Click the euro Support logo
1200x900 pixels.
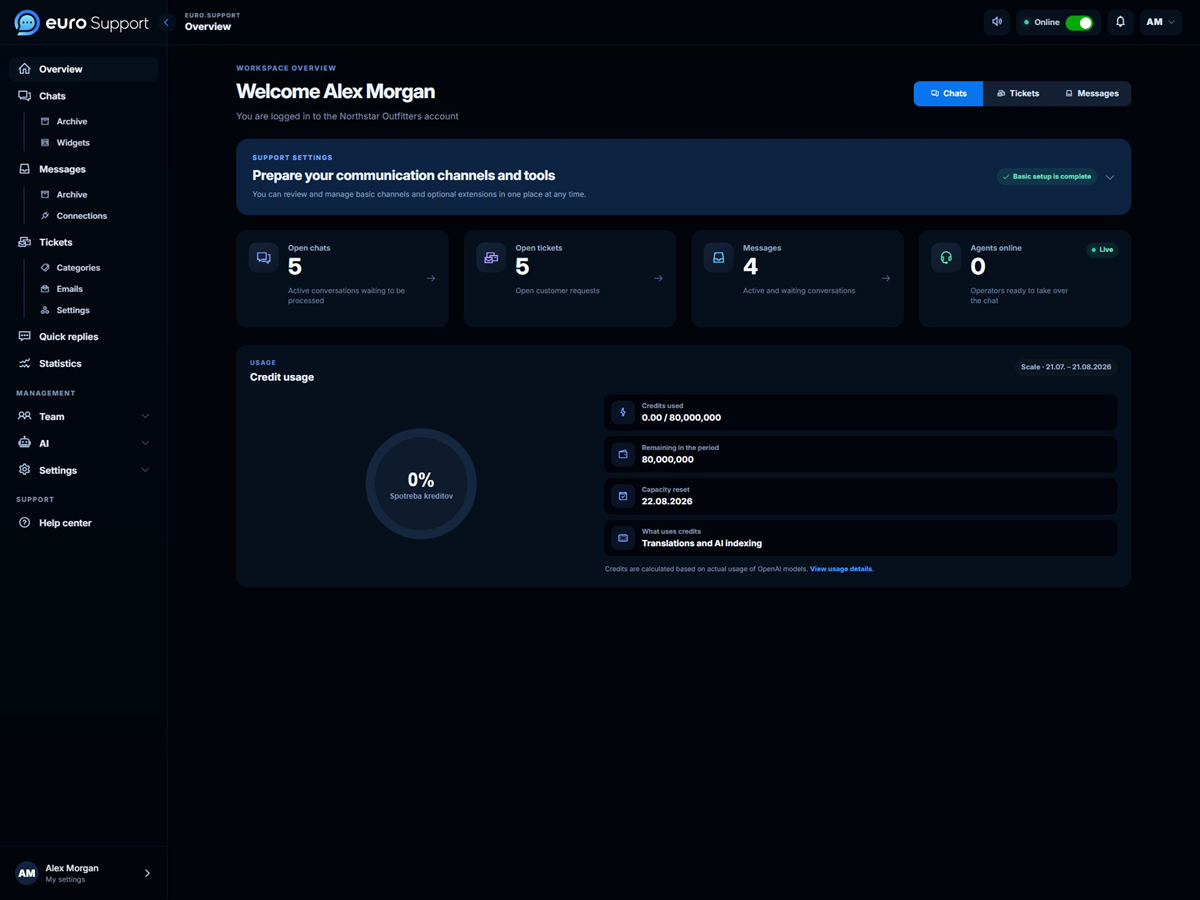pyautogui.click(x=81, y=22)
